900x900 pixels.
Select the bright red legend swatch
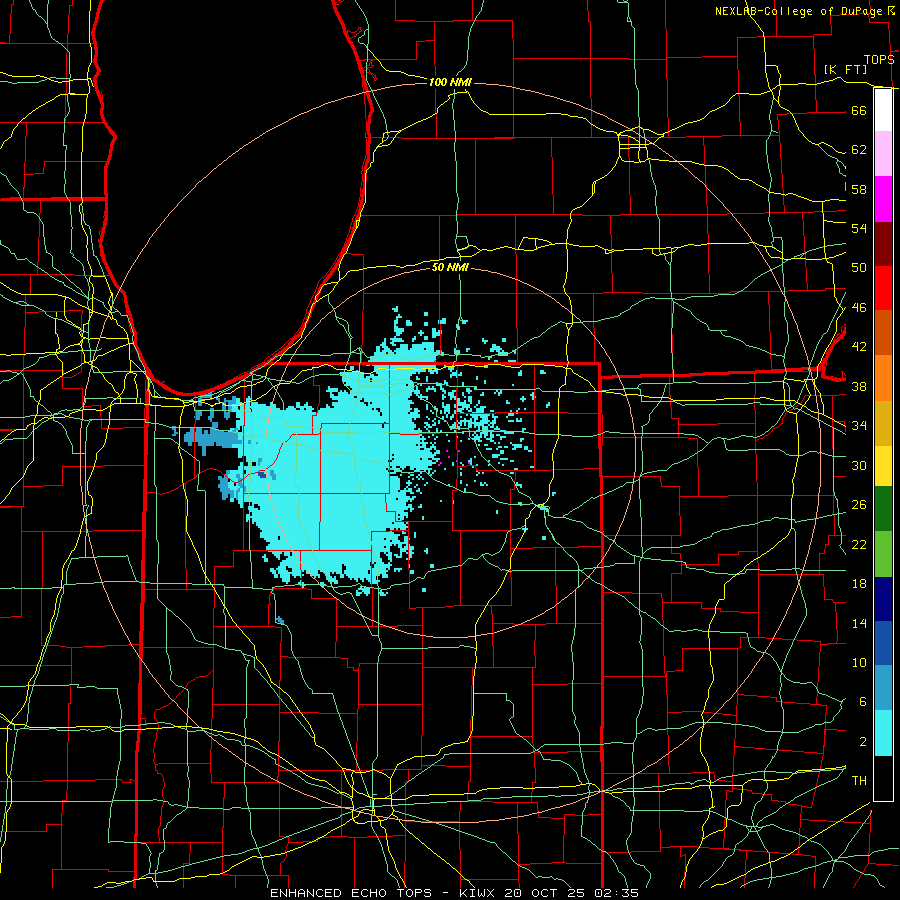click(x=883, y=288)
